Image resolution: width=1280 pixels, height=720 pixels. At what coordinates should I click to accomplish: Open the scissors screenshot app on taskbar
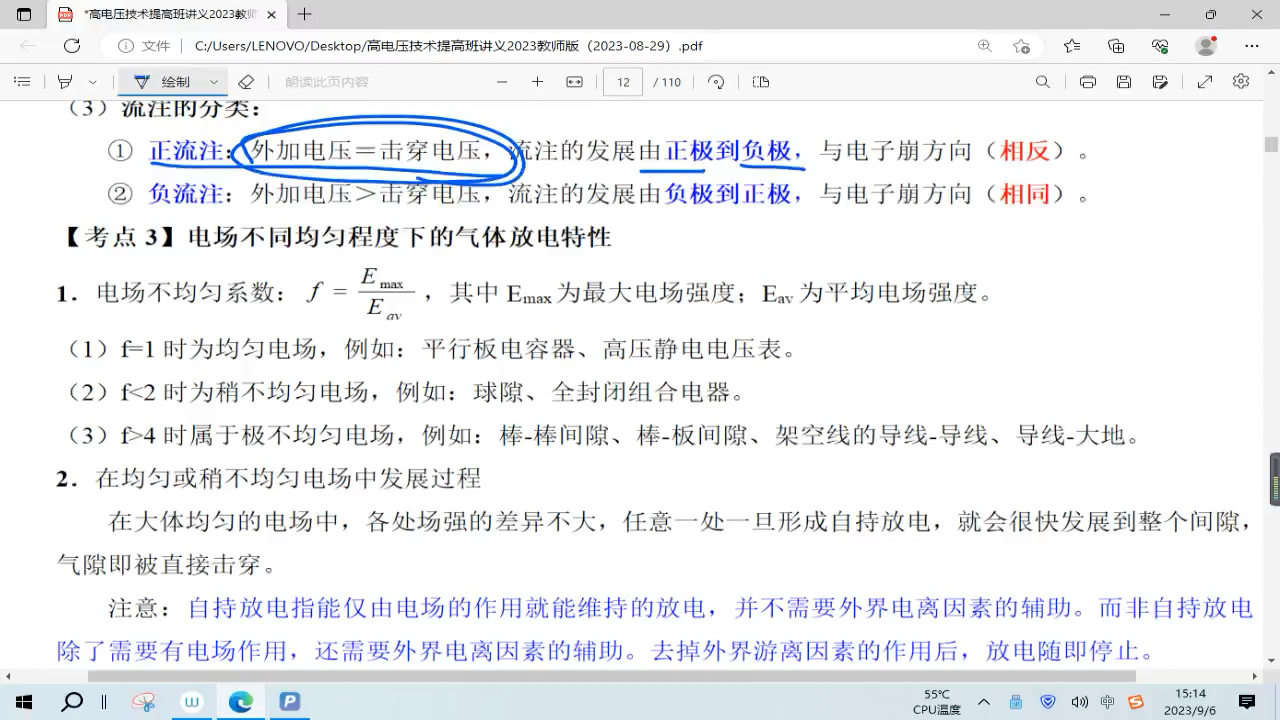click(143, 701)
